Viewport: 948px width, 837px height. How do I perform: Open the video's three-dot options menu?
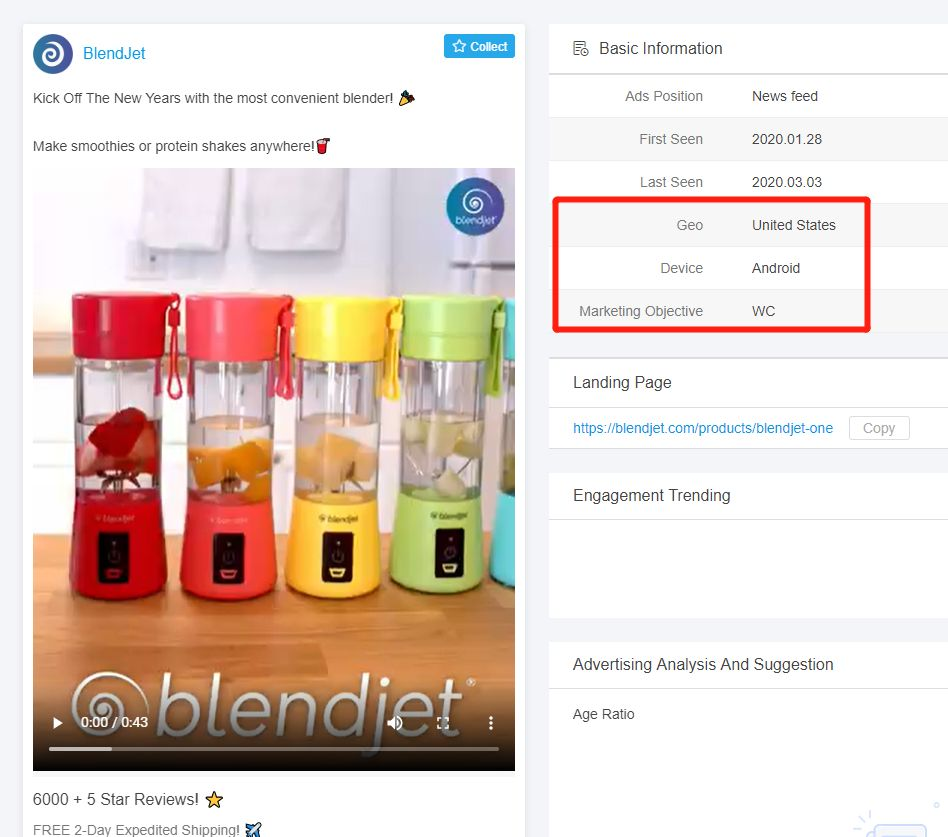tap(491, 723)
